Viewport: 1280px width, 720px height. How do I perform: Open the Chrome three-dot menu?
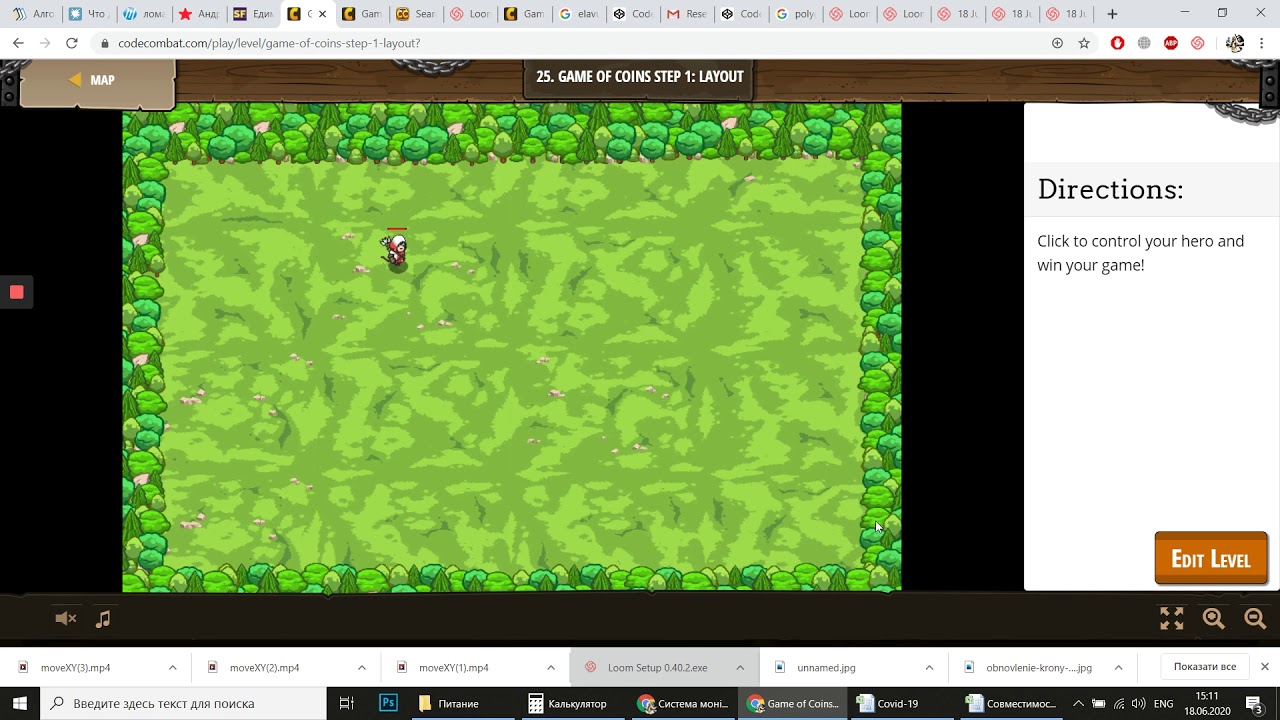click(x=1262, y=43)
